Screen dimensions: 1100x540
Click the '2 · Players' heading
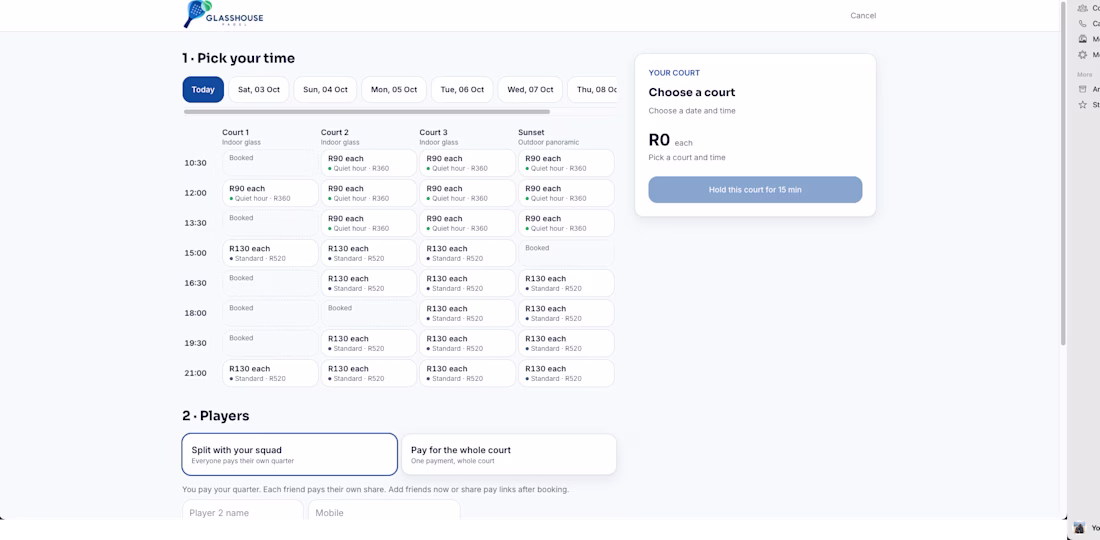pyautogui.click(x=215, y=416)
